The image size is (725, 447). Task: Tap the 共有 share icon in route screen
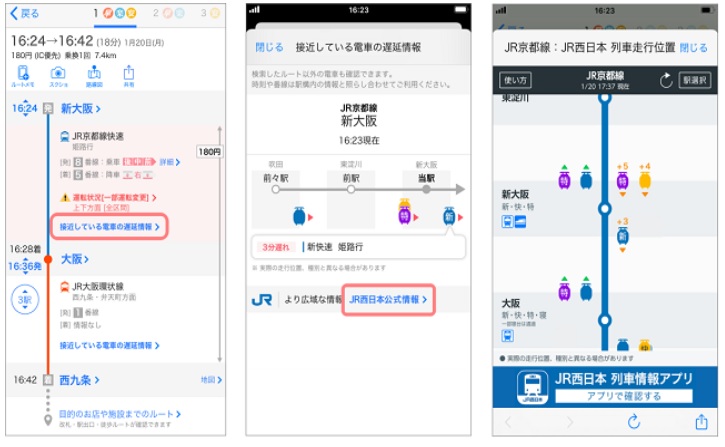(129, 76)
